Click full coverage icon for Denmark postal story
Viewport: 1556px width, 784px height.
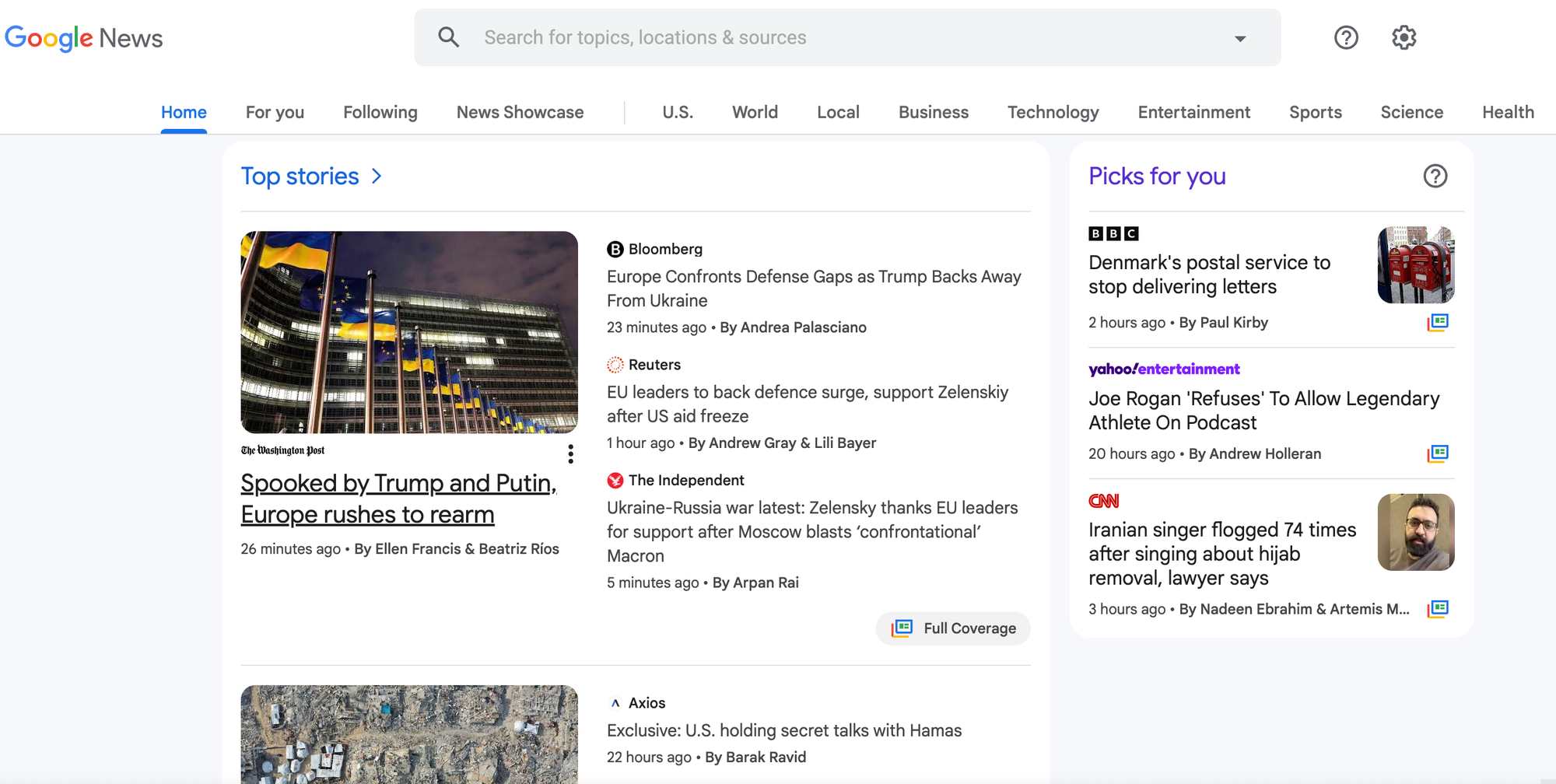(1438, 322)
